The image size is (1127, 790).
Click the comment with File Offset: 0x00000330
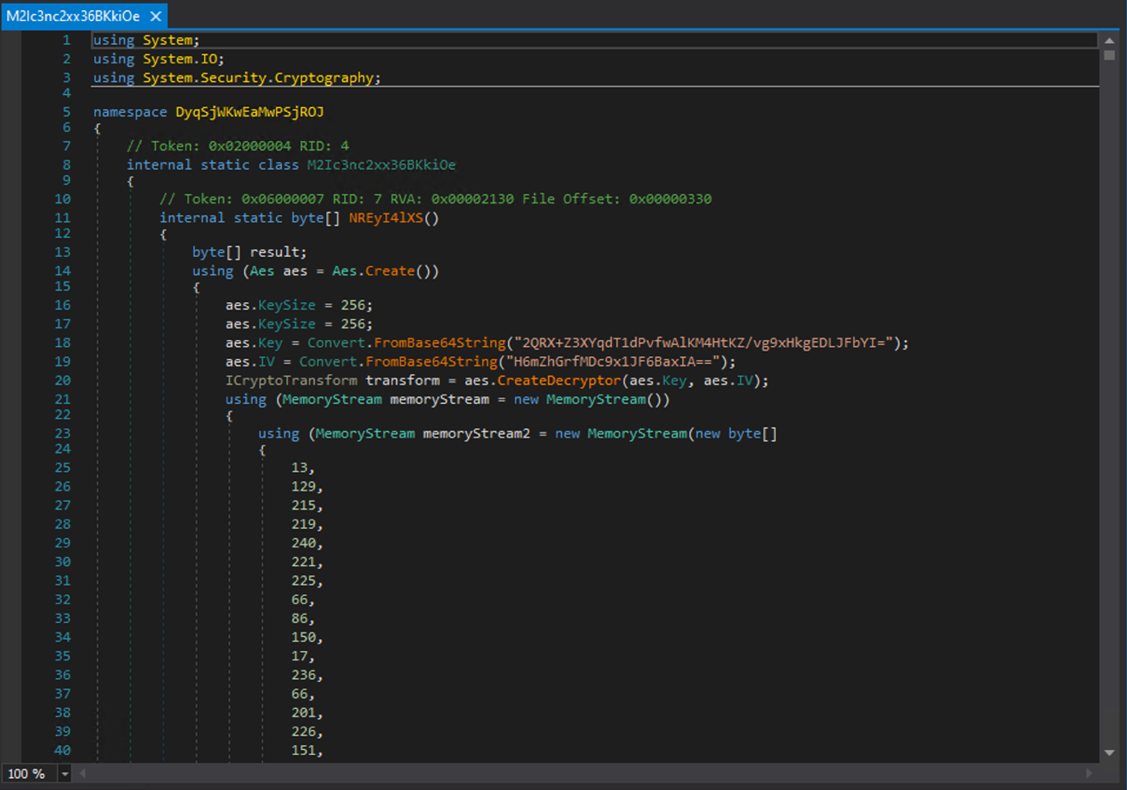[x=436, y=199]
